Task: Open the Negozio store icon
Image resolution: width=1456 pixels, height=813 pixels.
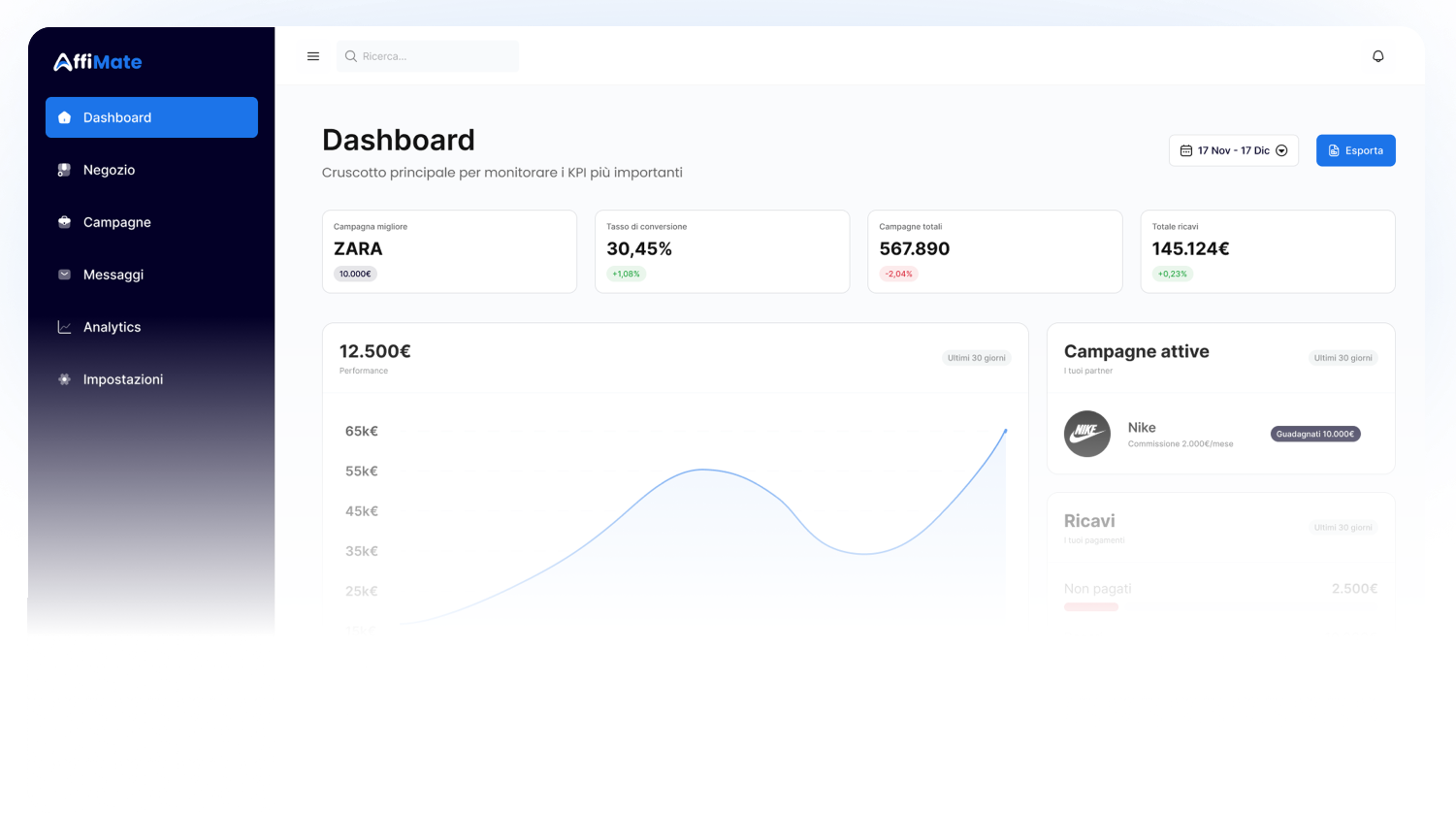Action: click(64, 169)
